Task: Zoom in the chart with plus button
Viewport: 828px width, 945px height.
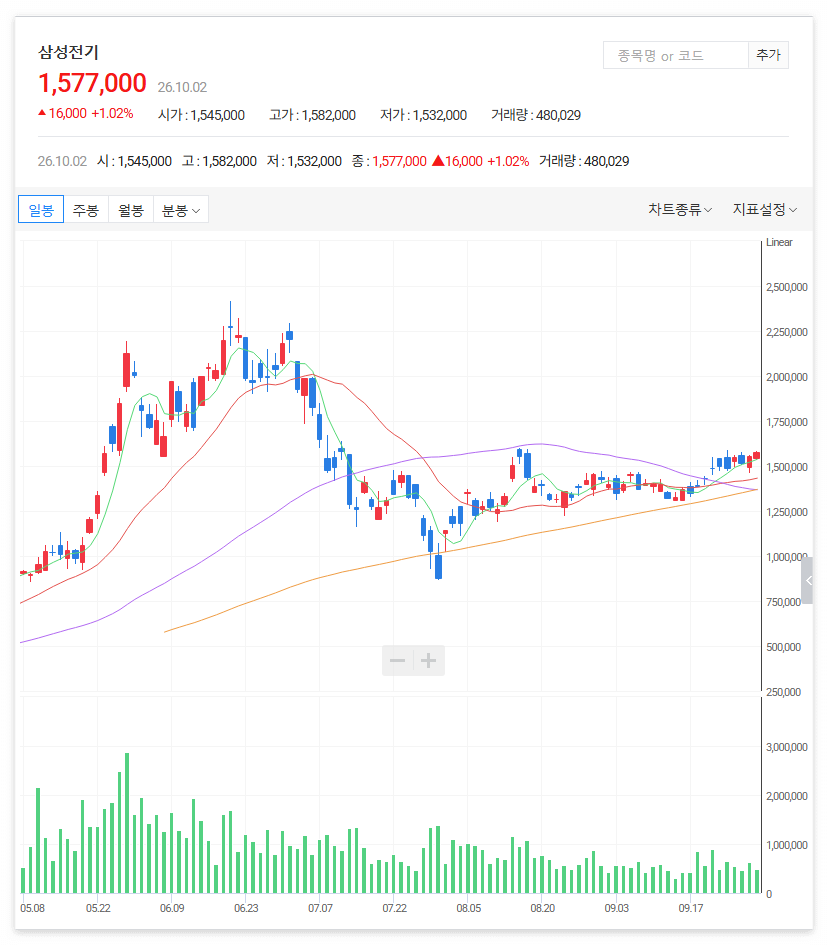Action: coord(429,661)
